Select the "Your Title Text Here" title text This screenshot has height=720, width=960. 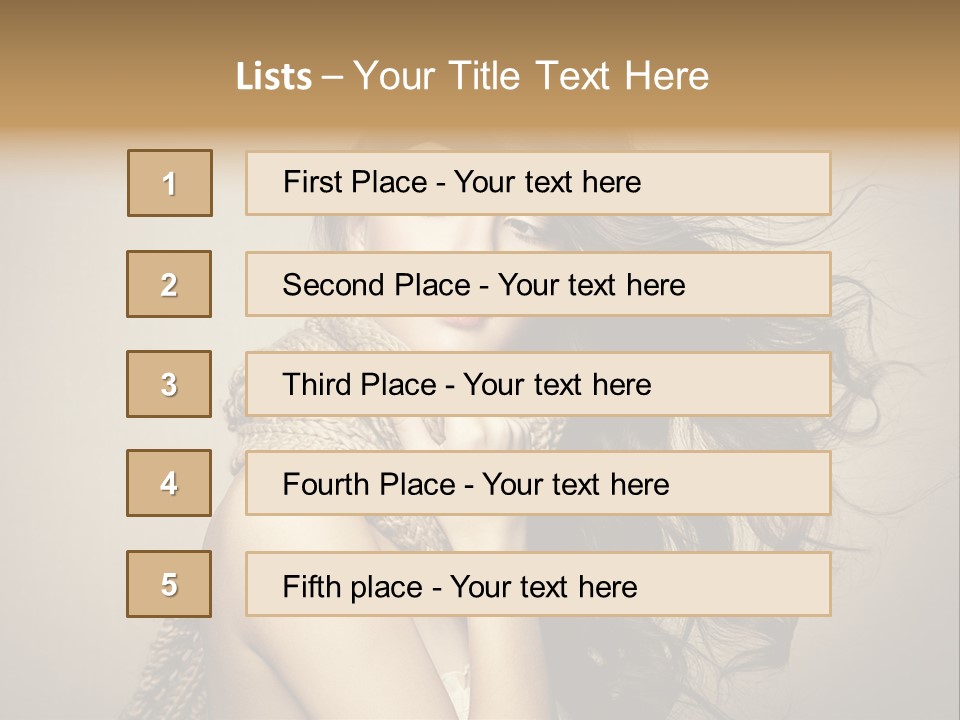click(531, 76)
